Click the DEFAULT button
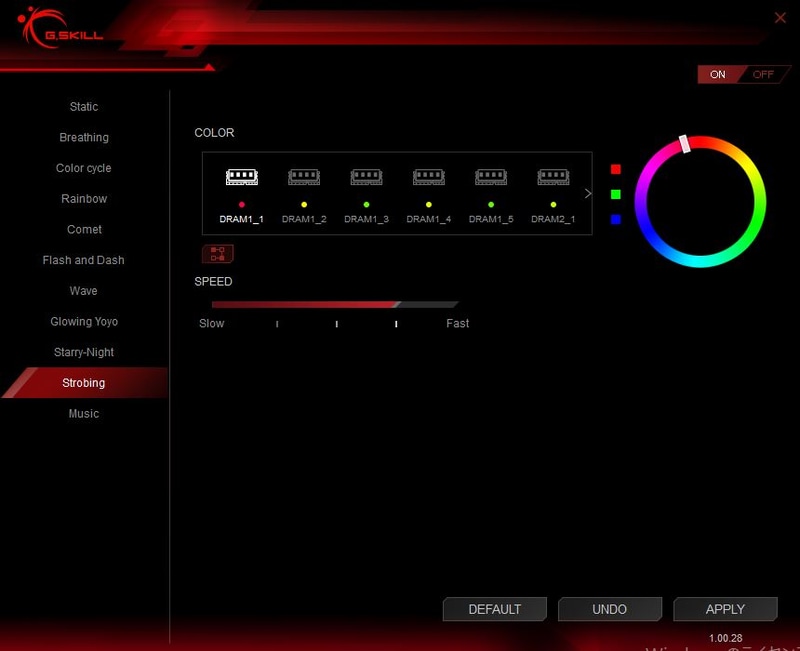Image resolution: width=800 pixels, height=651 pixels. 495,609
